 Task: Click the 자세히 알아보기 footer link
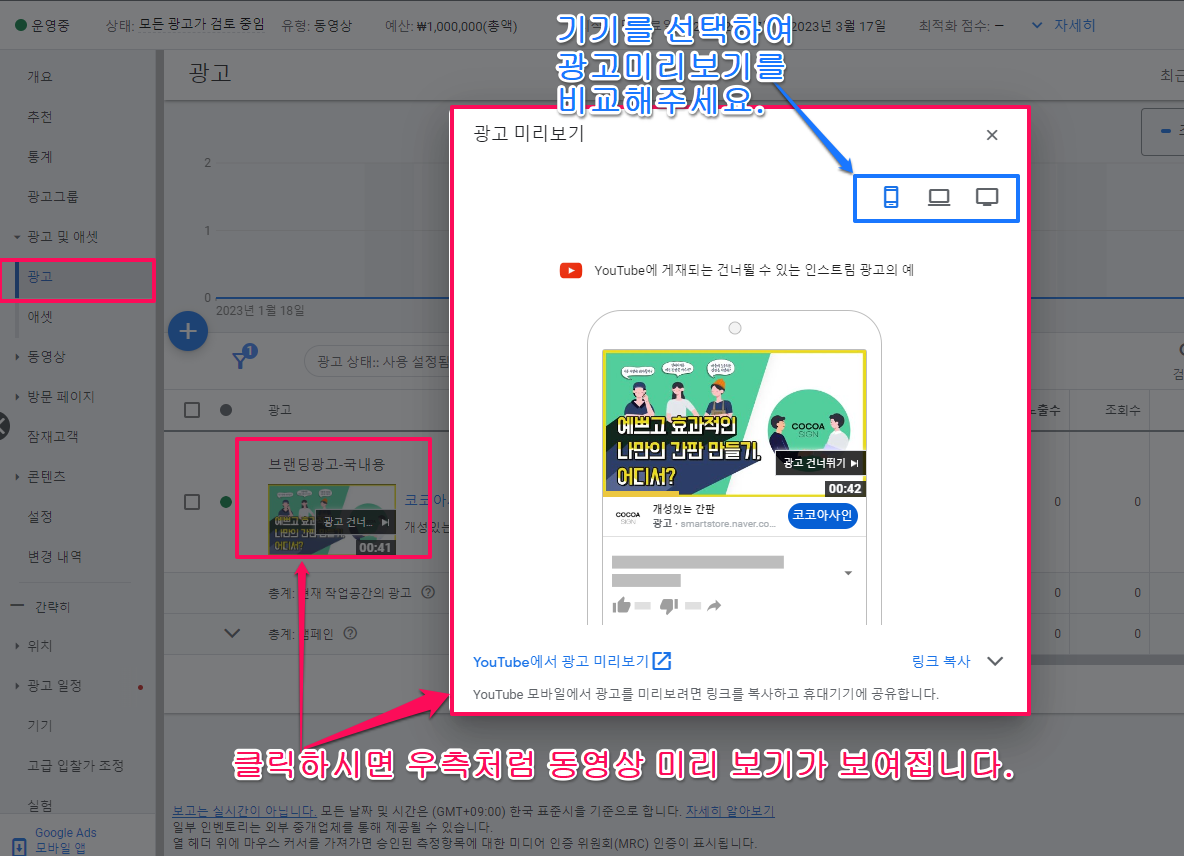tap(729, 811)
